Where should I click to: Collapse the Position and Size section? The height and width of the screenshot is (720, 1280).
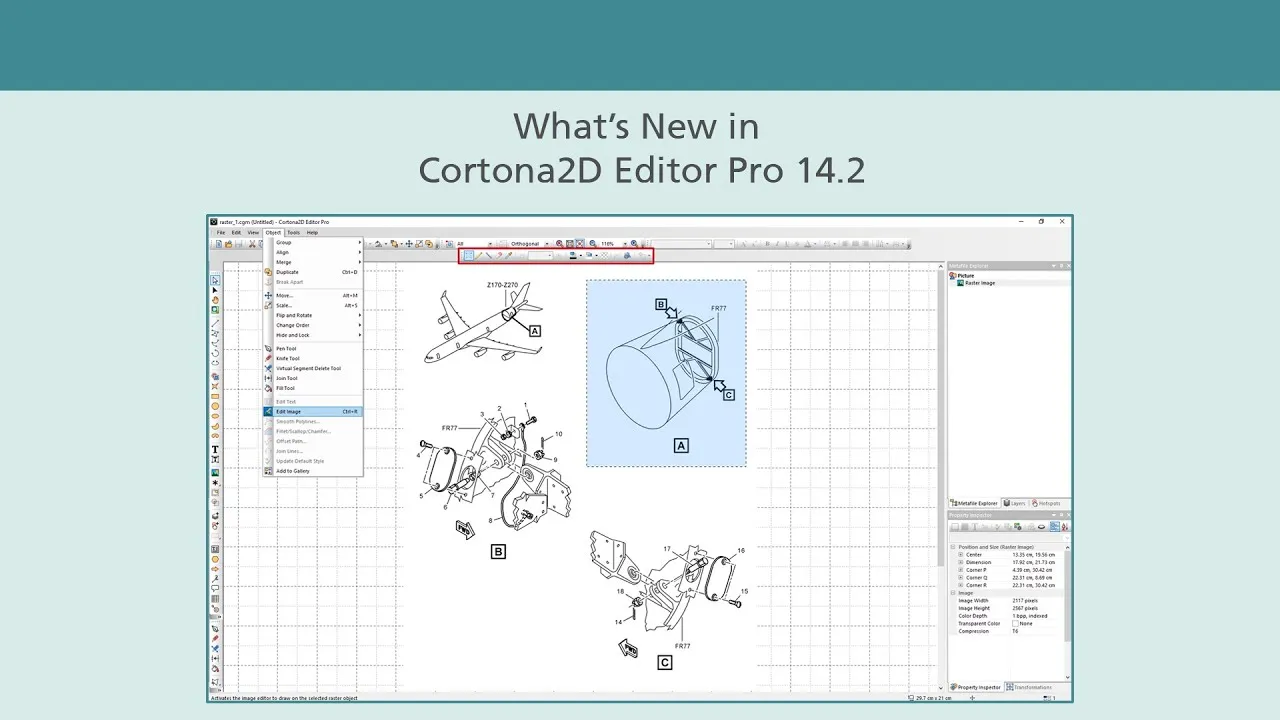click(x=953, y=547)
